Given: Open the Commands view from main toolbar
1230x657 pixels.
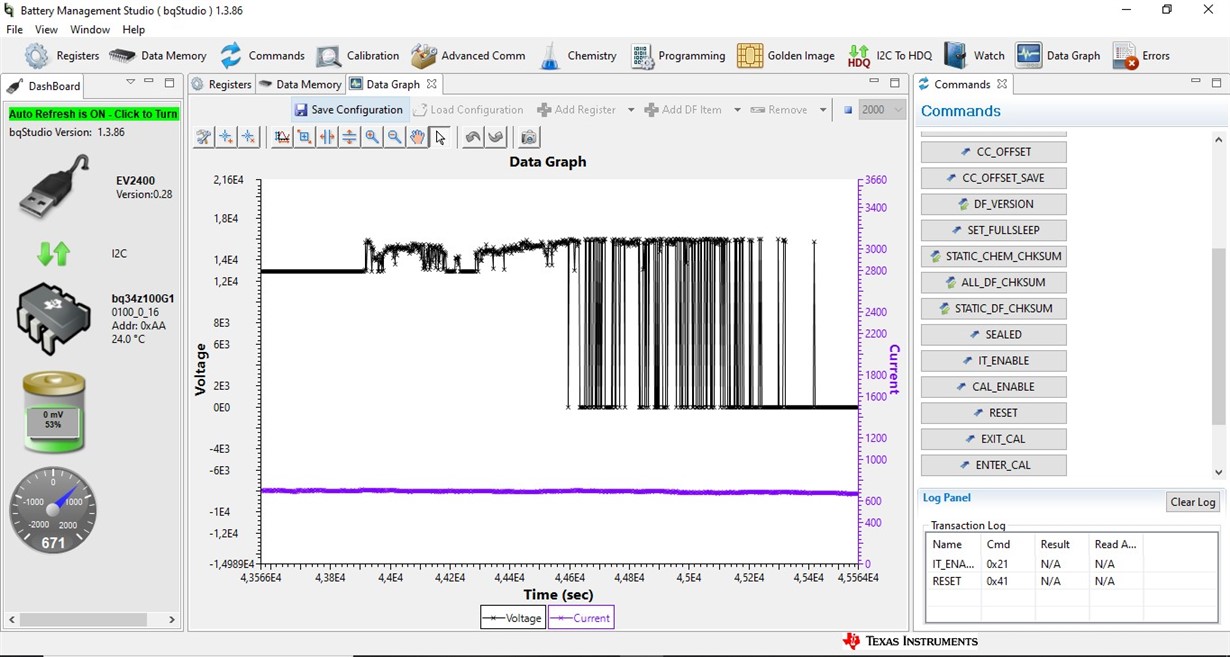Looking at the screenshot, I should click(x=262, y=56).
